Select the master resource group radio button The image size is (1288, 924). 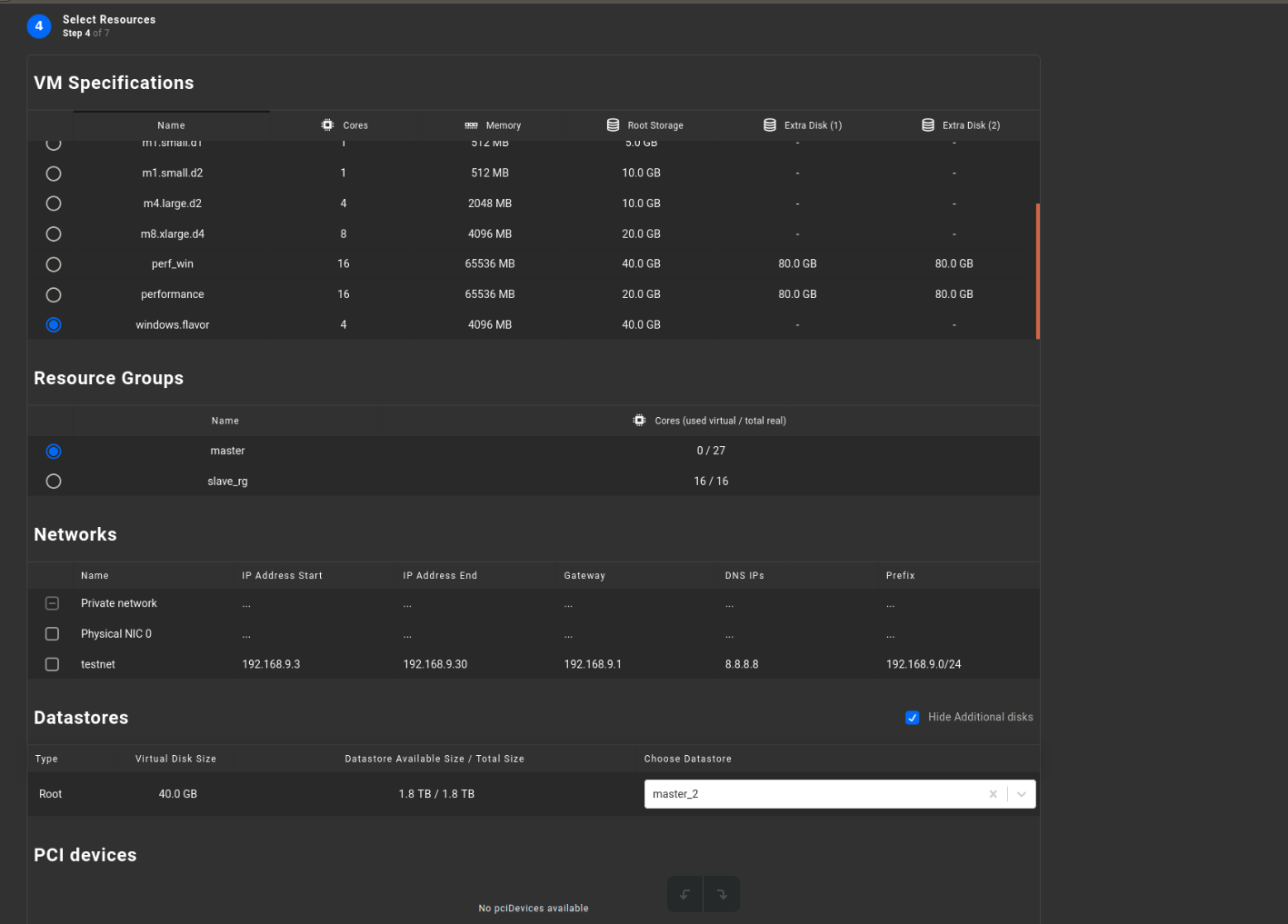point(54,452)
